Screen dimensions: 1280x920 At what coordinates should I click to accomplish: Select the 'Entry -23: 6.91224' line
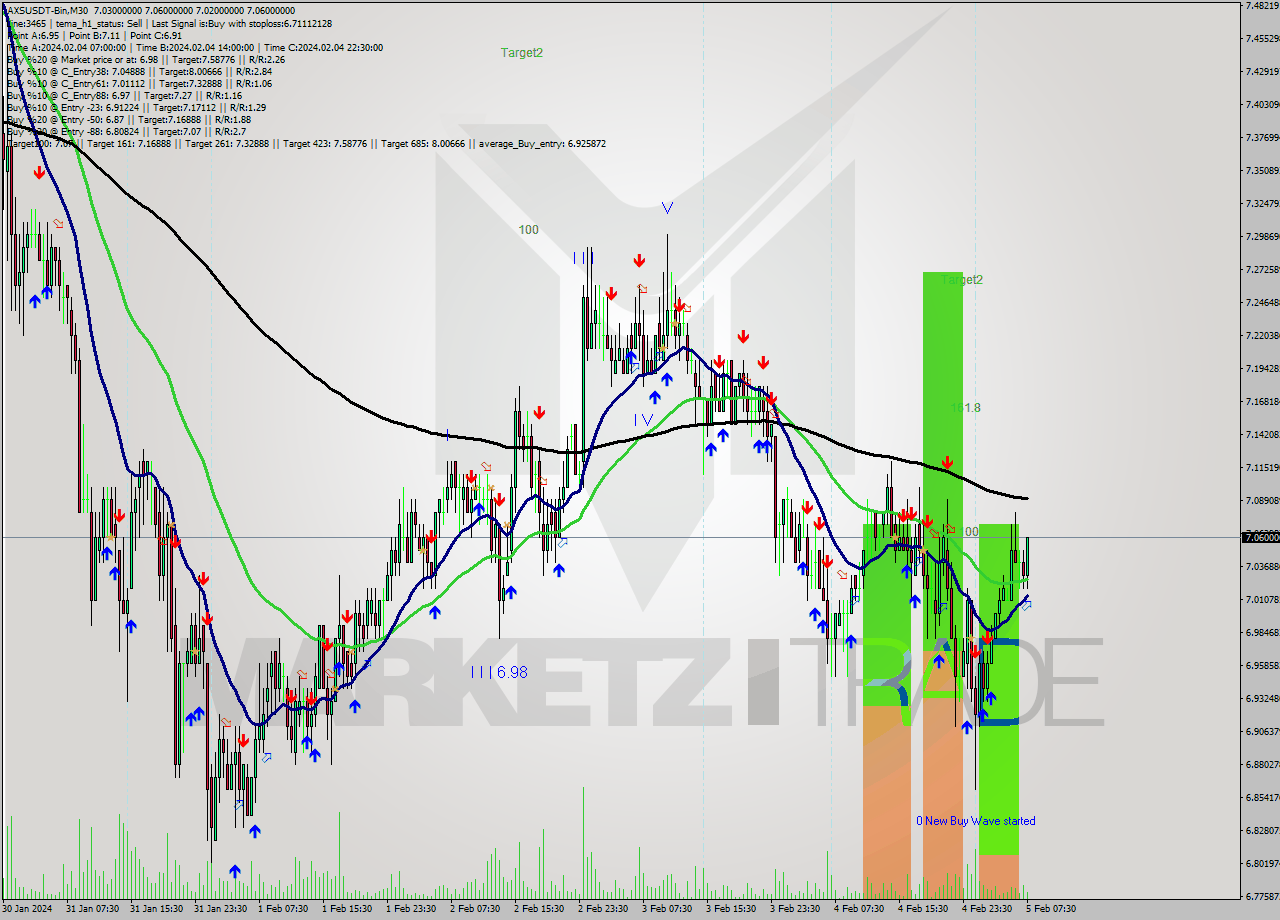coord(136,107)
